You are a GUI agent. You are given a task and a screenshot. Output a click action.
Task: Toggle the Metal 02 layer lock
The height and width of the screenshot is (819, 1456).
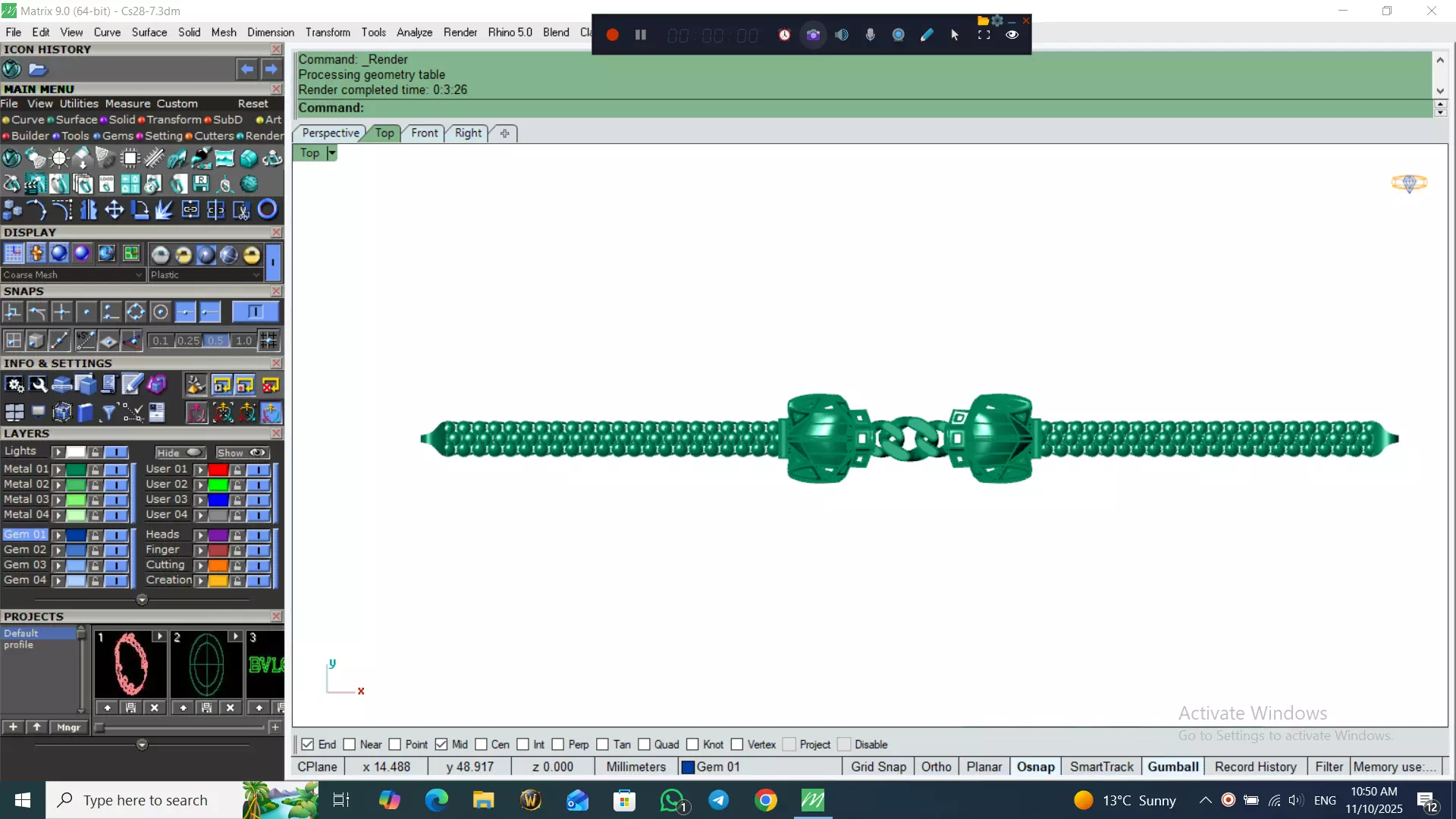point(95,485)
